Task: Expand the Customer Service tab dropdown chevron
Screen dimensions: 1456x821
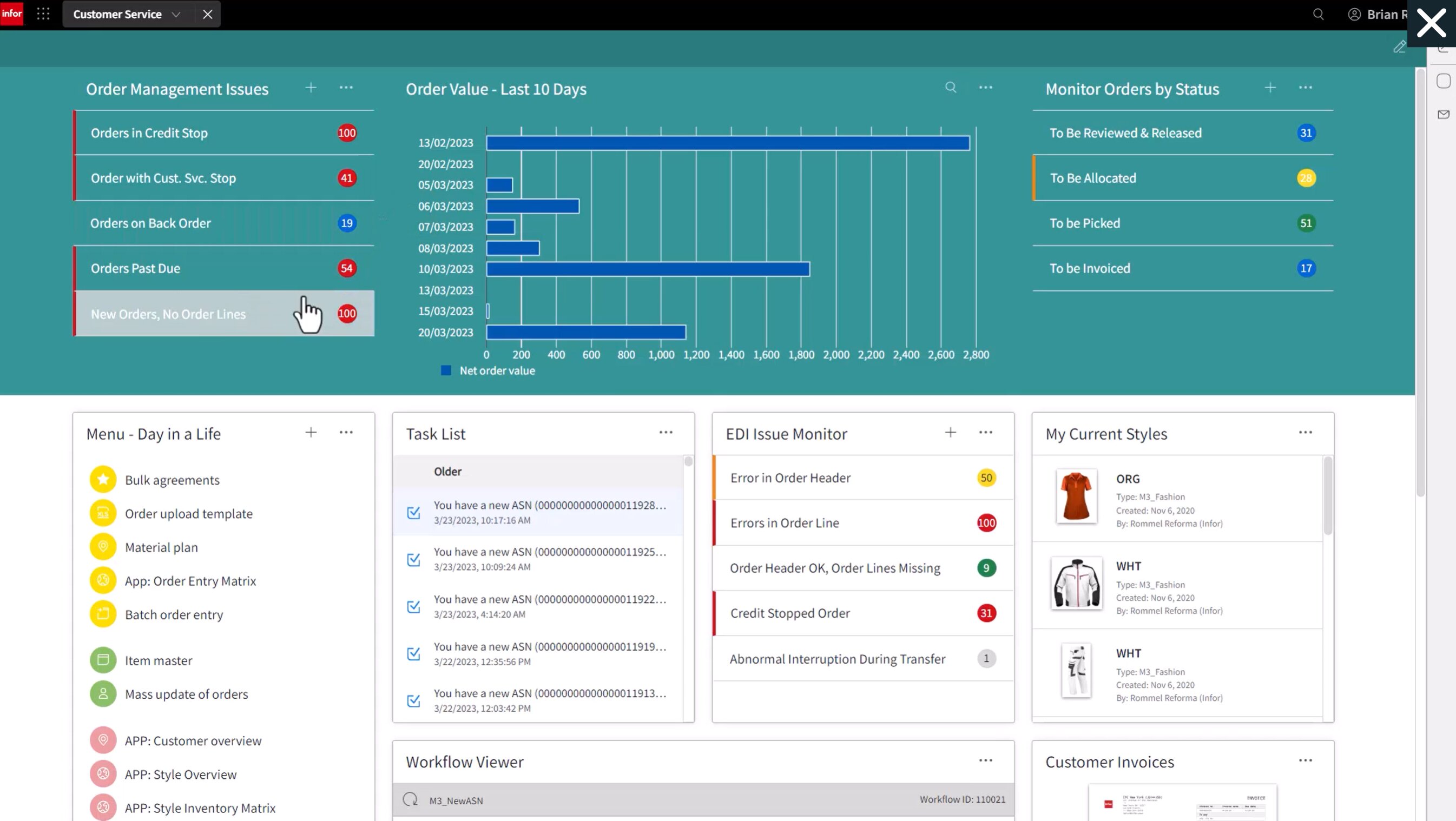Action: [176, 14]
